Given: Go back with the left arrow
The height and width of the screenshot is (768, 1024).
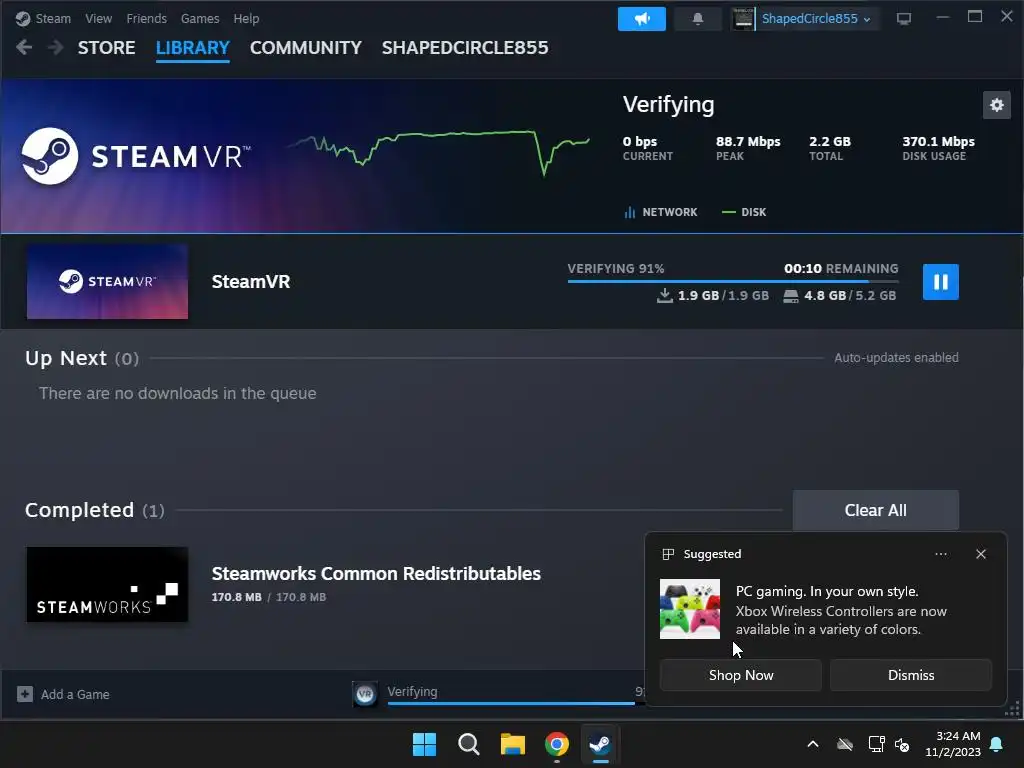Looking at the screenshot, I should pyautogui.click(x=24, y=47).
